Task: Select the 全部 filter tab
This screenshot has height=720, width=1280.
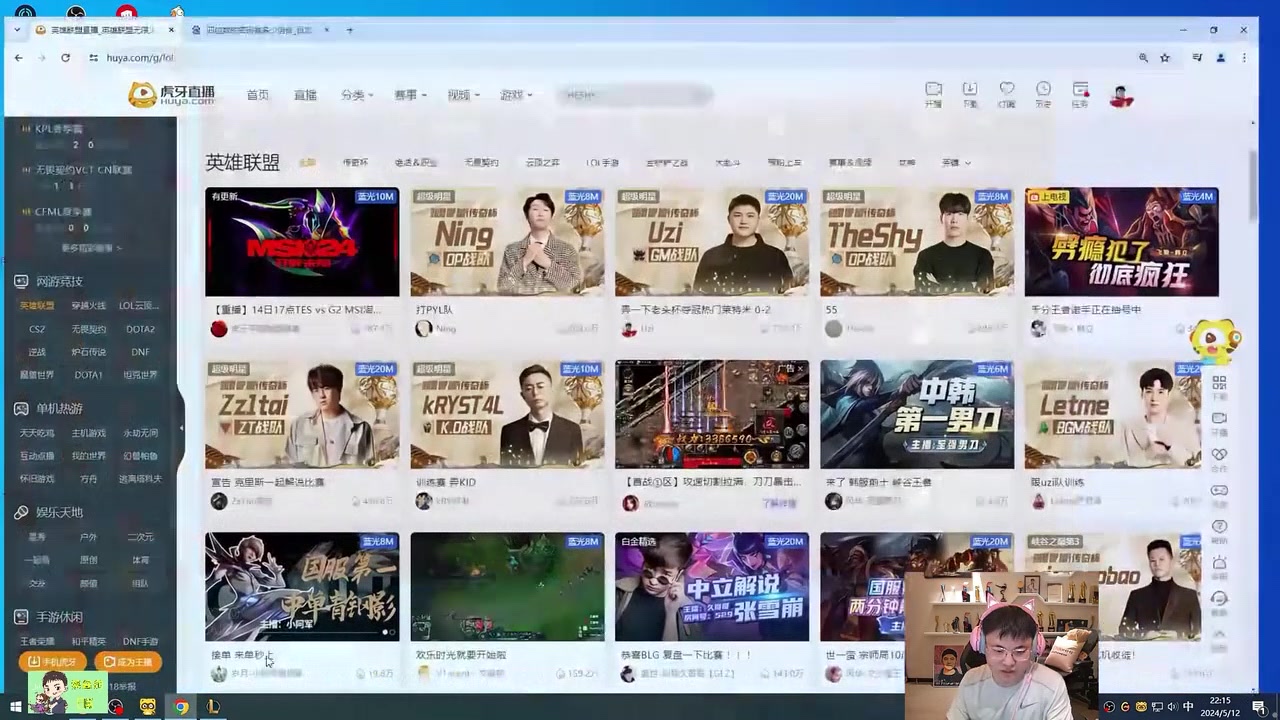Action: coord(308,162)
